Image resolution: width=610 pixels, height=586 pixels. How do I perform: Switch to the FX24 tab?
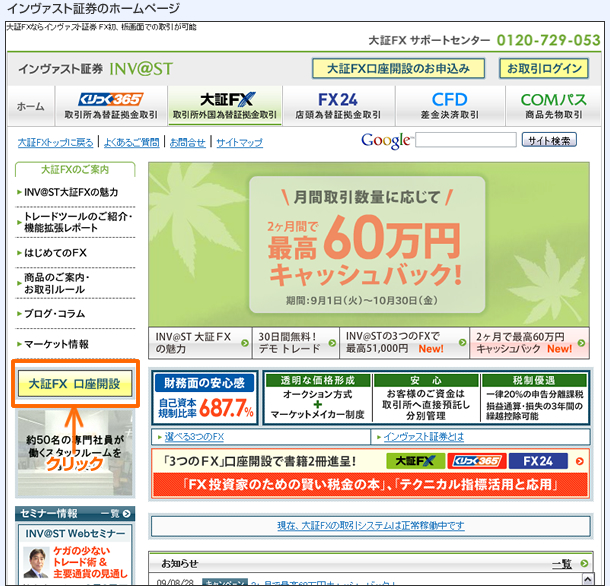pos(338,106)
